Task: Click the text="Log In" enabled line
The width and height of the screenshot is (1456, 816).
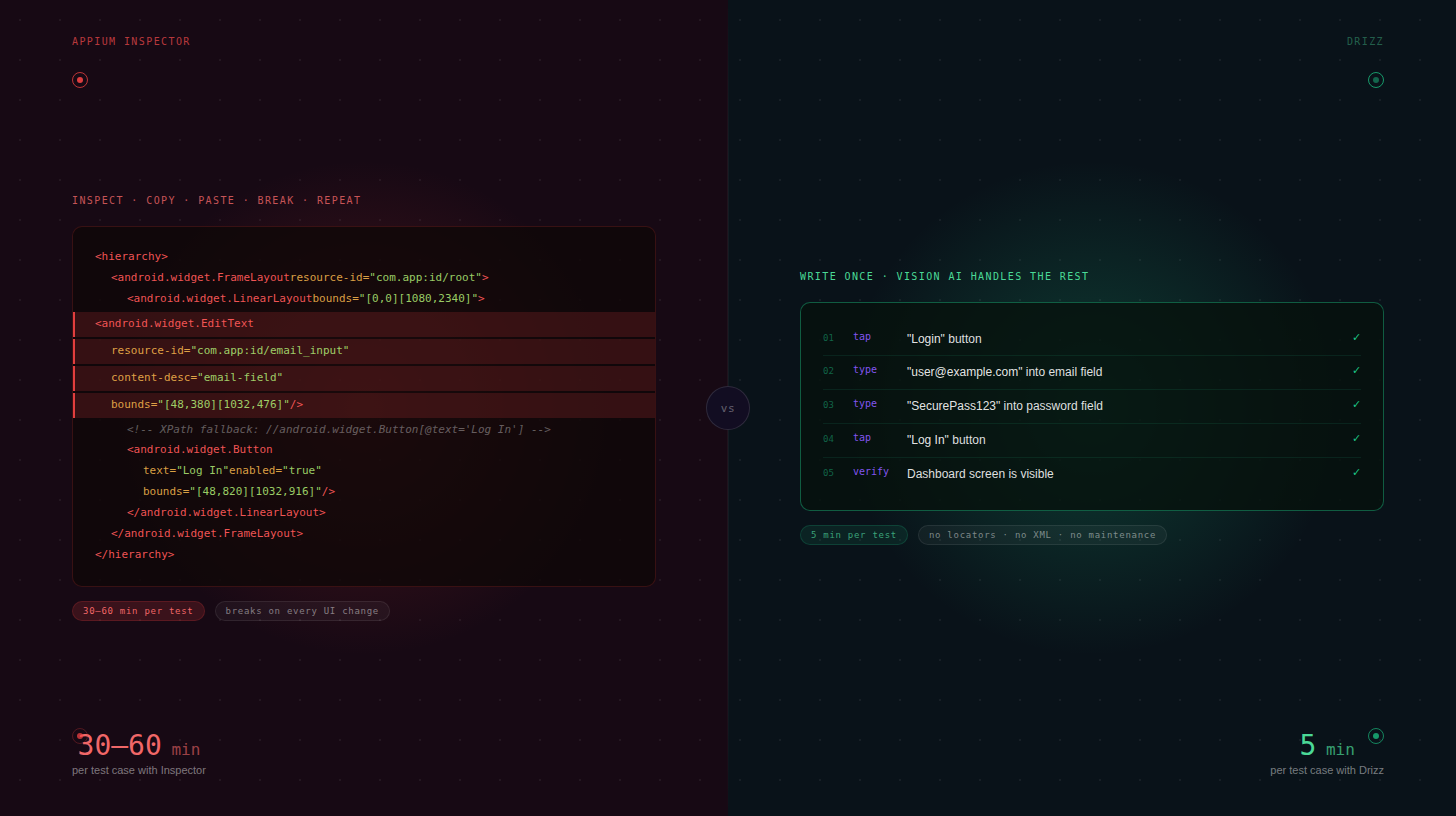Action: pos(232,470)
